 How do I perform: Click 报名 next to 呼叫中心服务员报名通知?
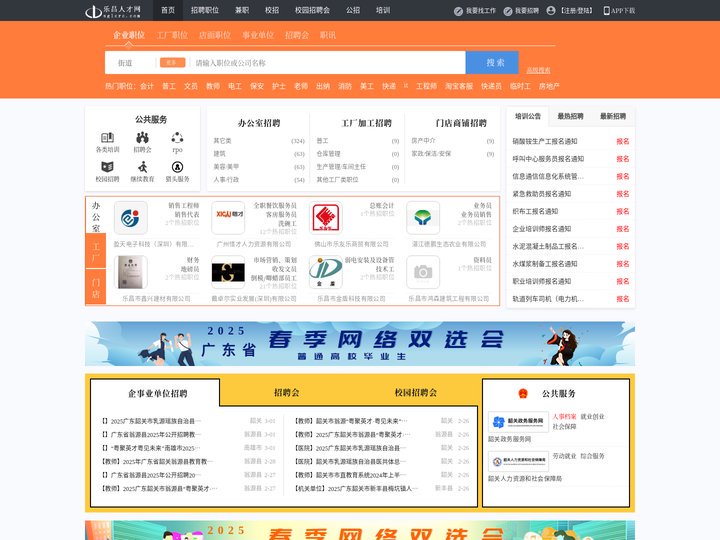tap(623, 159)
